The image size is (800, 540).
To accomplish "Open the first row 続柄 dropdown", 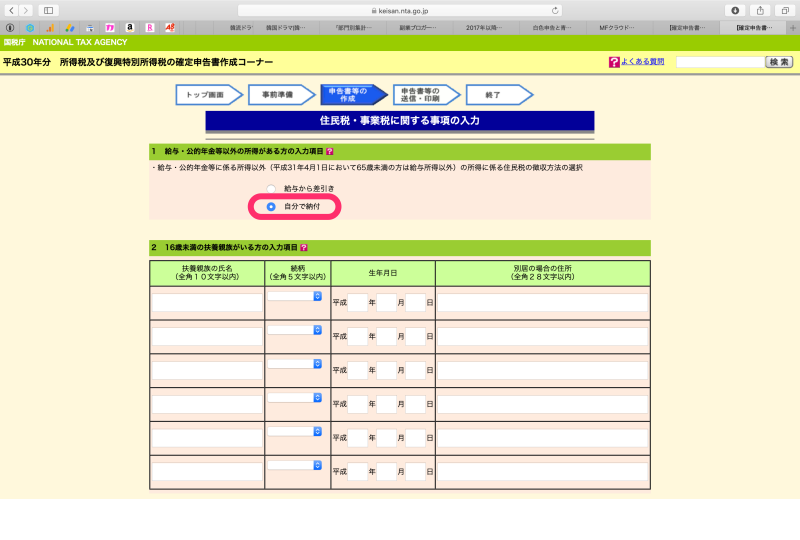I will pos(295,296).
